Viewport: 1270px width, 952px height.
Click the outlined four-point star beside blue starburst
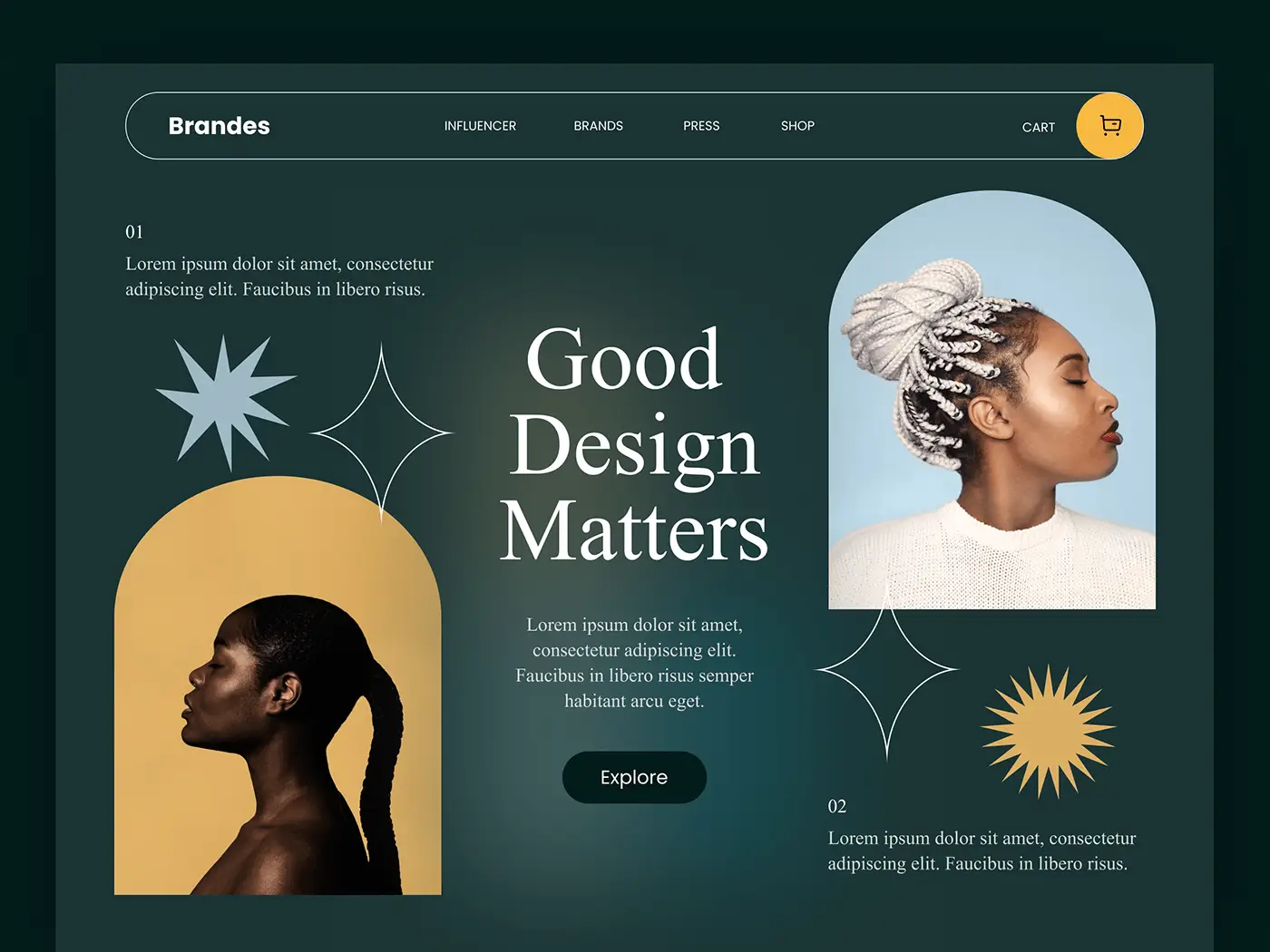(x=381, y=433)
